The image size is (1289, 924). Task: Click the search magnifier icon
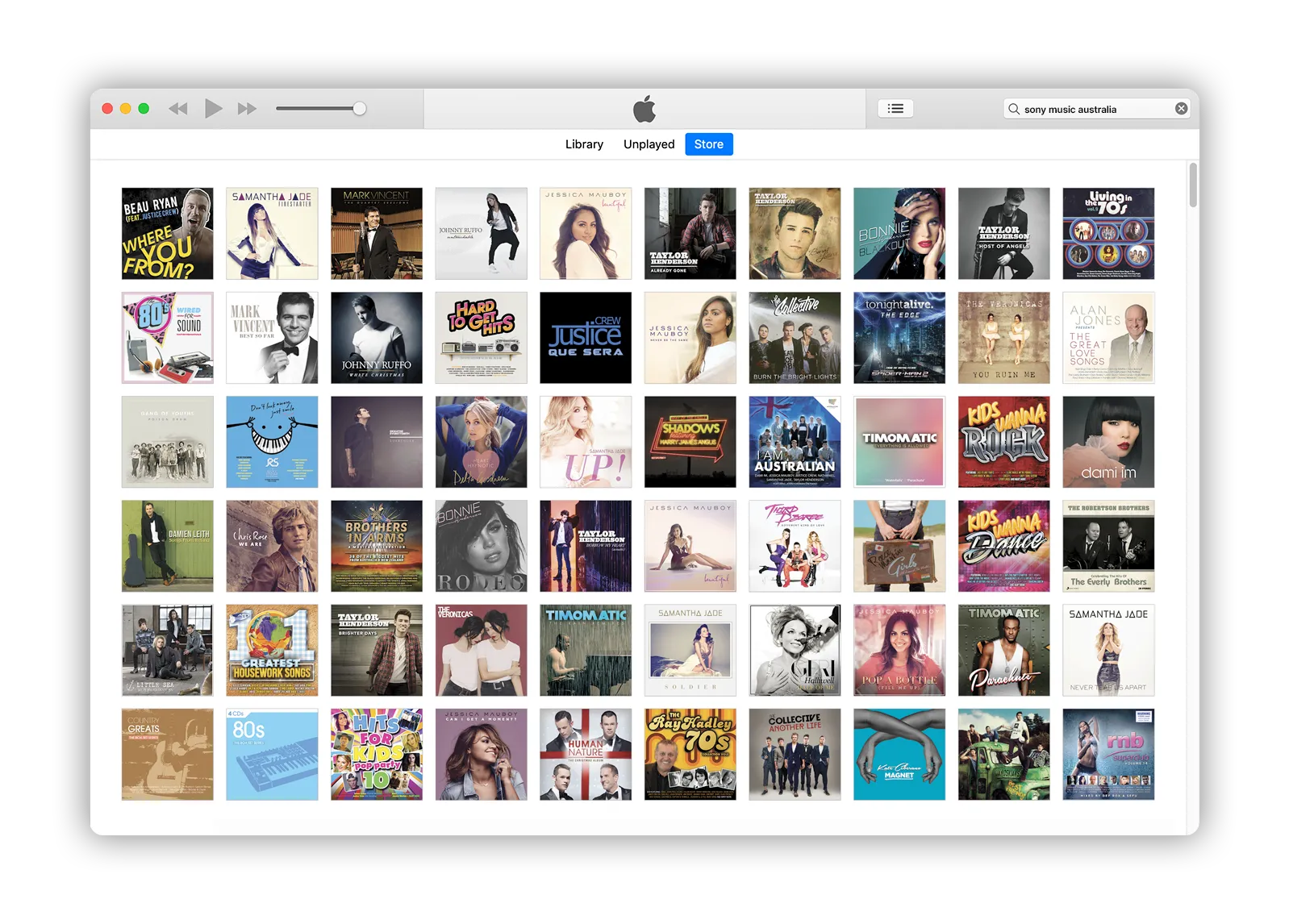point(1014,109)
